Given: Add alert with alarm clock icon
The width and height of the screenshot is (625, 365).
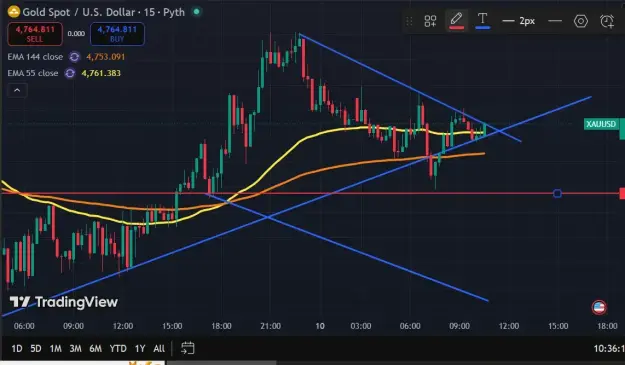Looking at the screenshot, I should 607,21.
